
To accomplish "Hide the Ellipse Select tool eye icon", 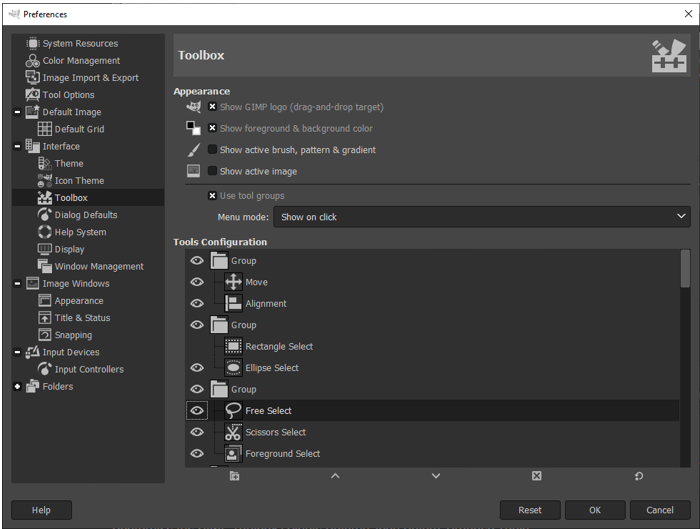I will coord(197,368).
